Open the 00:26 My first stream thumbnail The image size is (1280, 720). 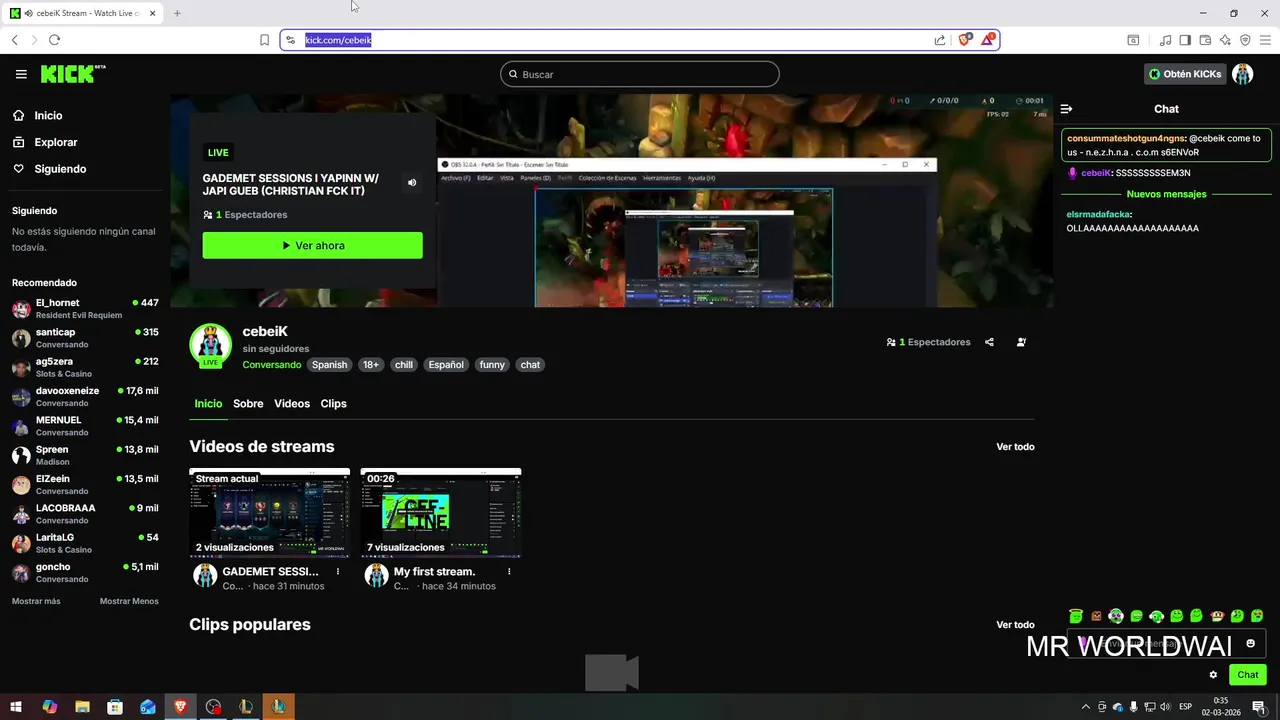pos(441,512)
